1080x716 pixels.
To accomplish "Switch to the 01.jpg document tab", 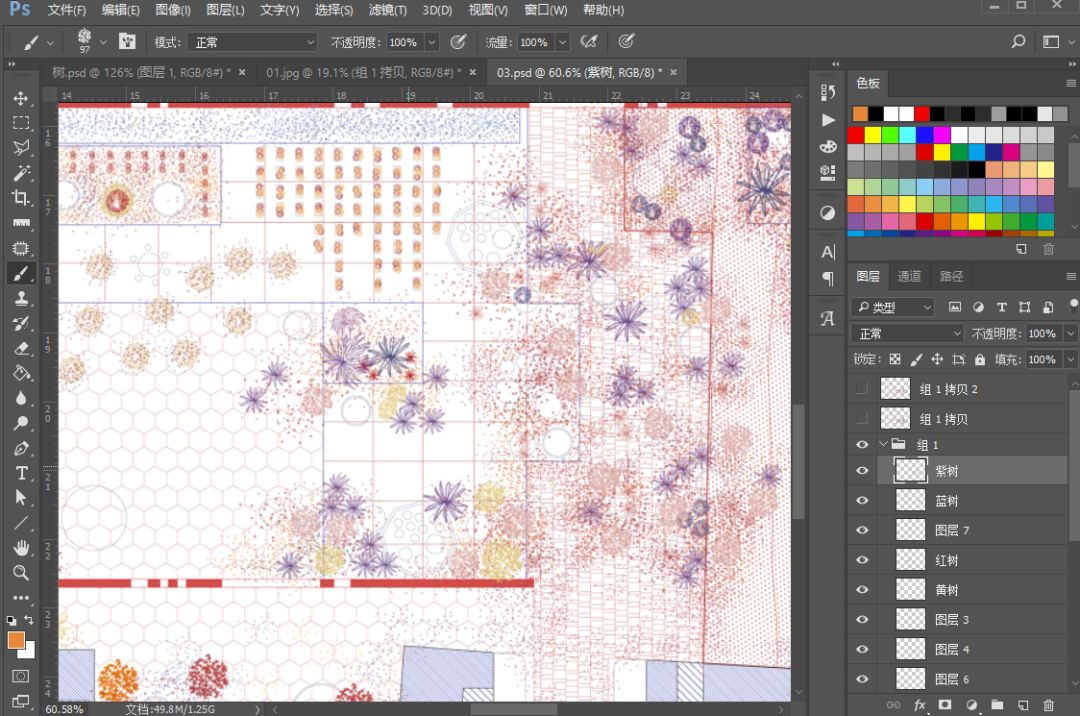I will [363, 72].
